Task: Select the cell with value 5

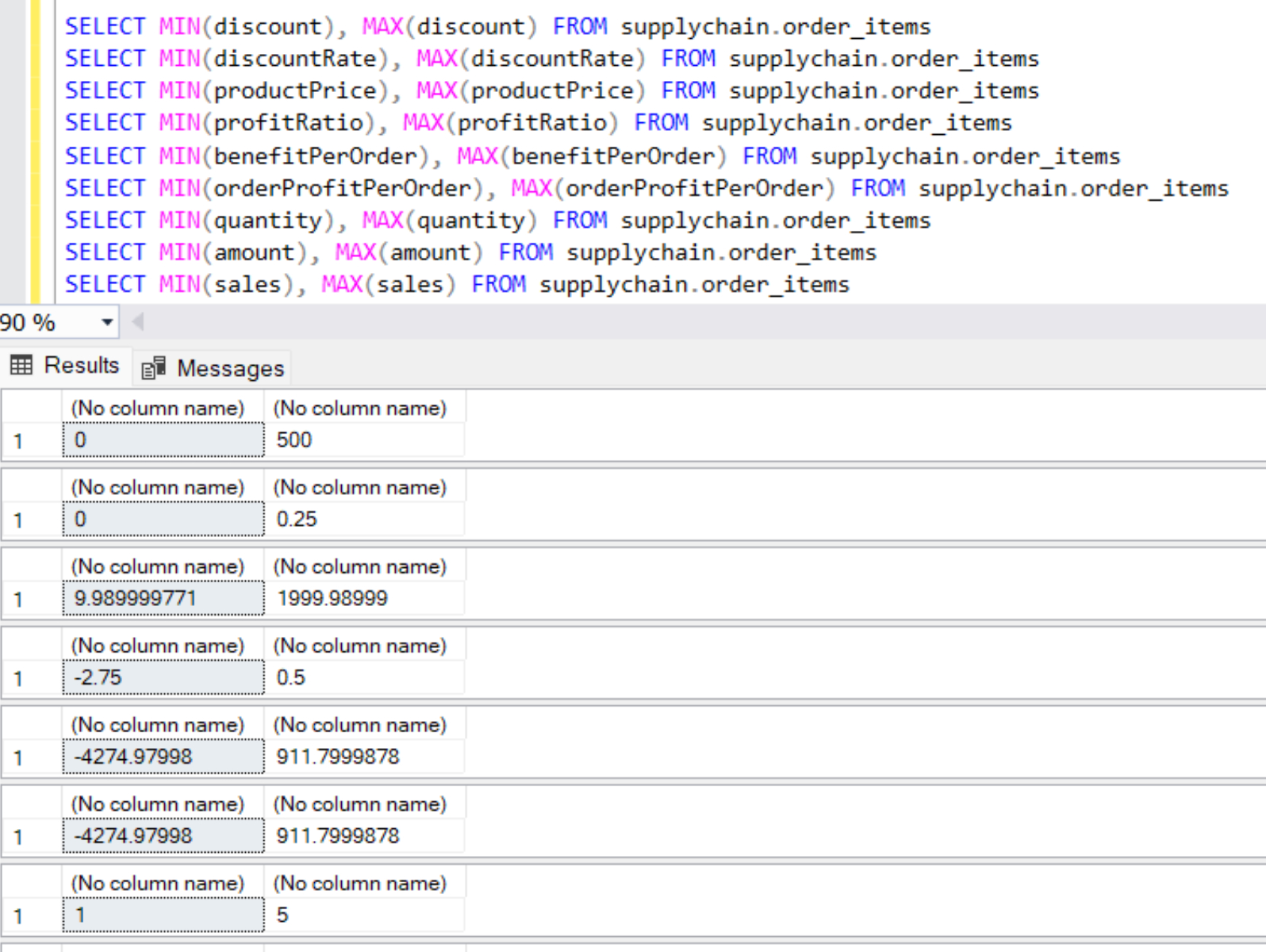Action: click(x=363, y=915)
